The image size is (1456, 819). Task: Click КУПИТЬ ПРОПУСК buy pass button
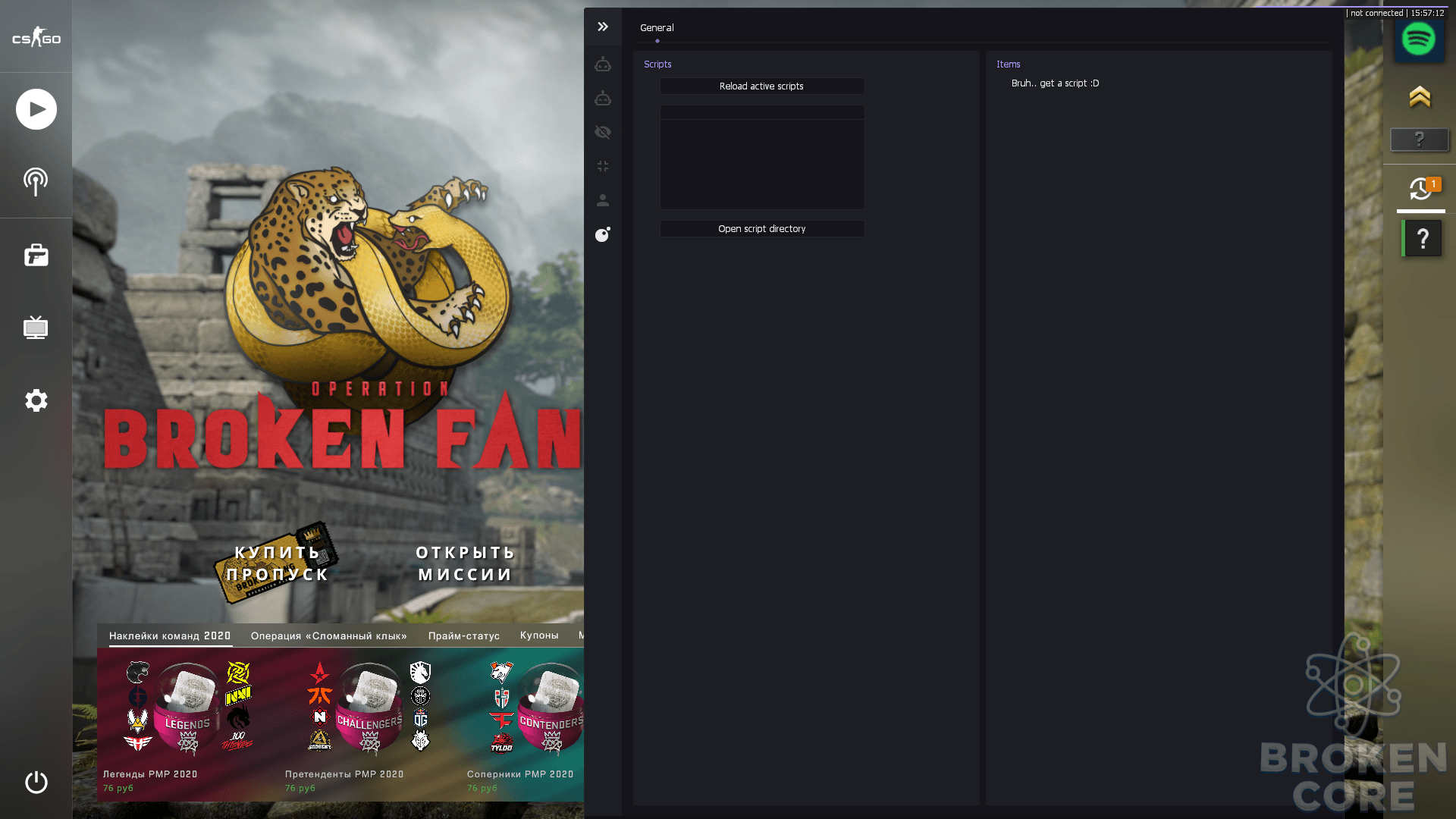click(278, 563)
